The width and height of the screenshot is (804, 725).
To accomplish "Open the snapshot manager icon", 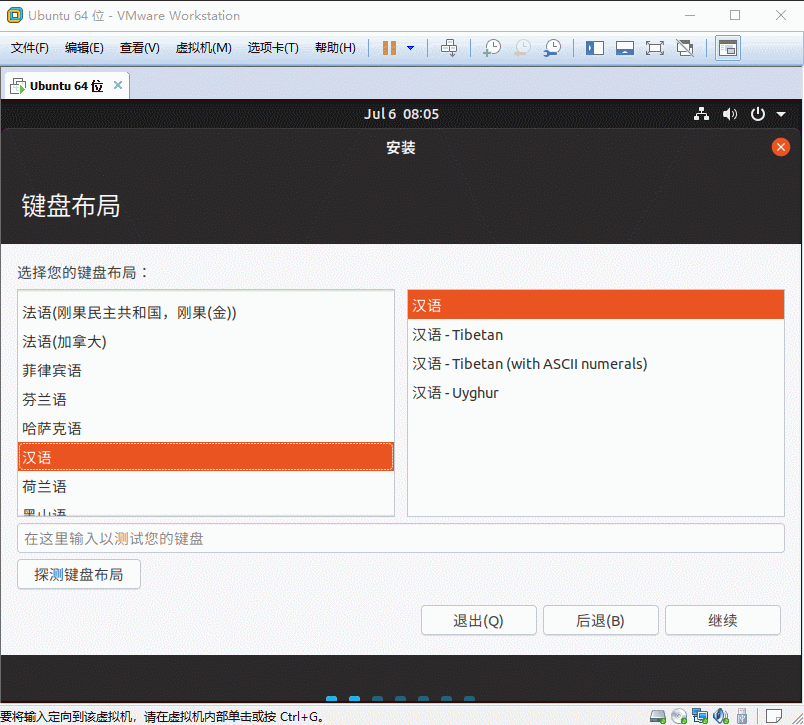I will pos(552,48).
